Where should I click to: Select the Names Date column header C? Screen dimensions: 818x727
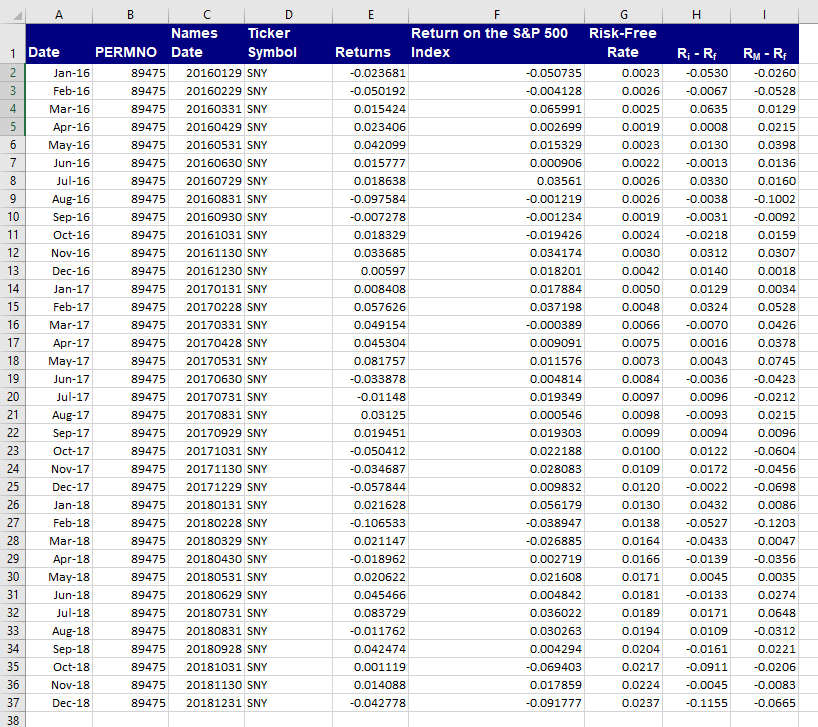coord(206,14)
